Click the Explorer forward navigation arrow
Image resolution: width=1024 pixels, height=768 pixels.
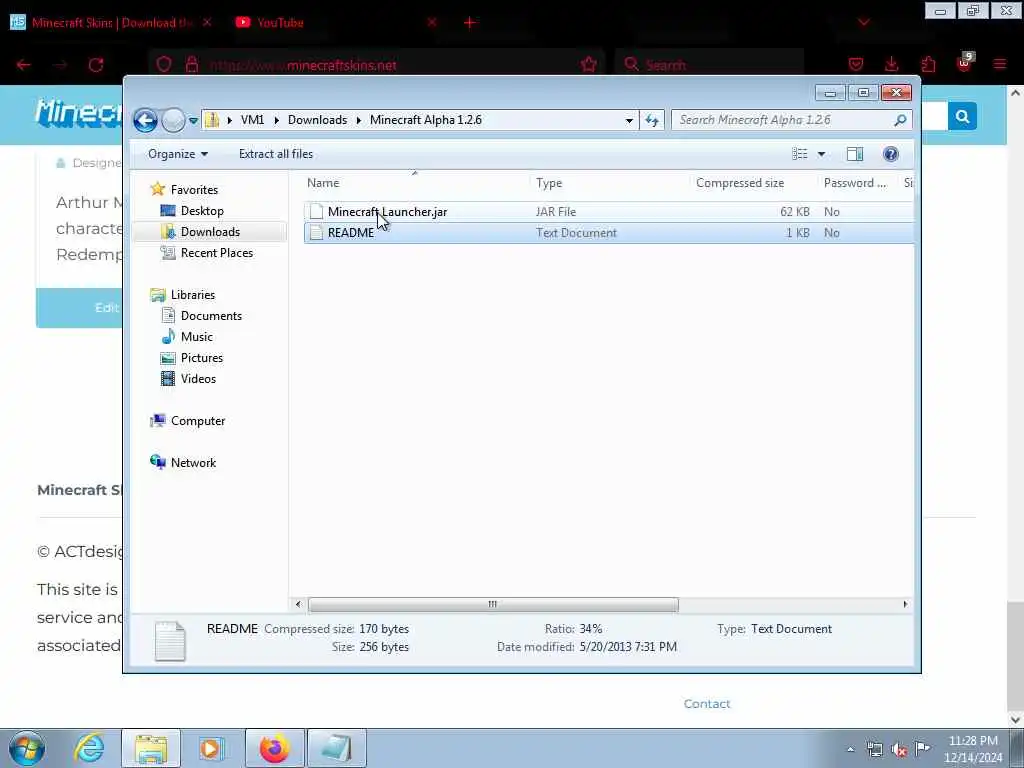[x=173, y=120]
